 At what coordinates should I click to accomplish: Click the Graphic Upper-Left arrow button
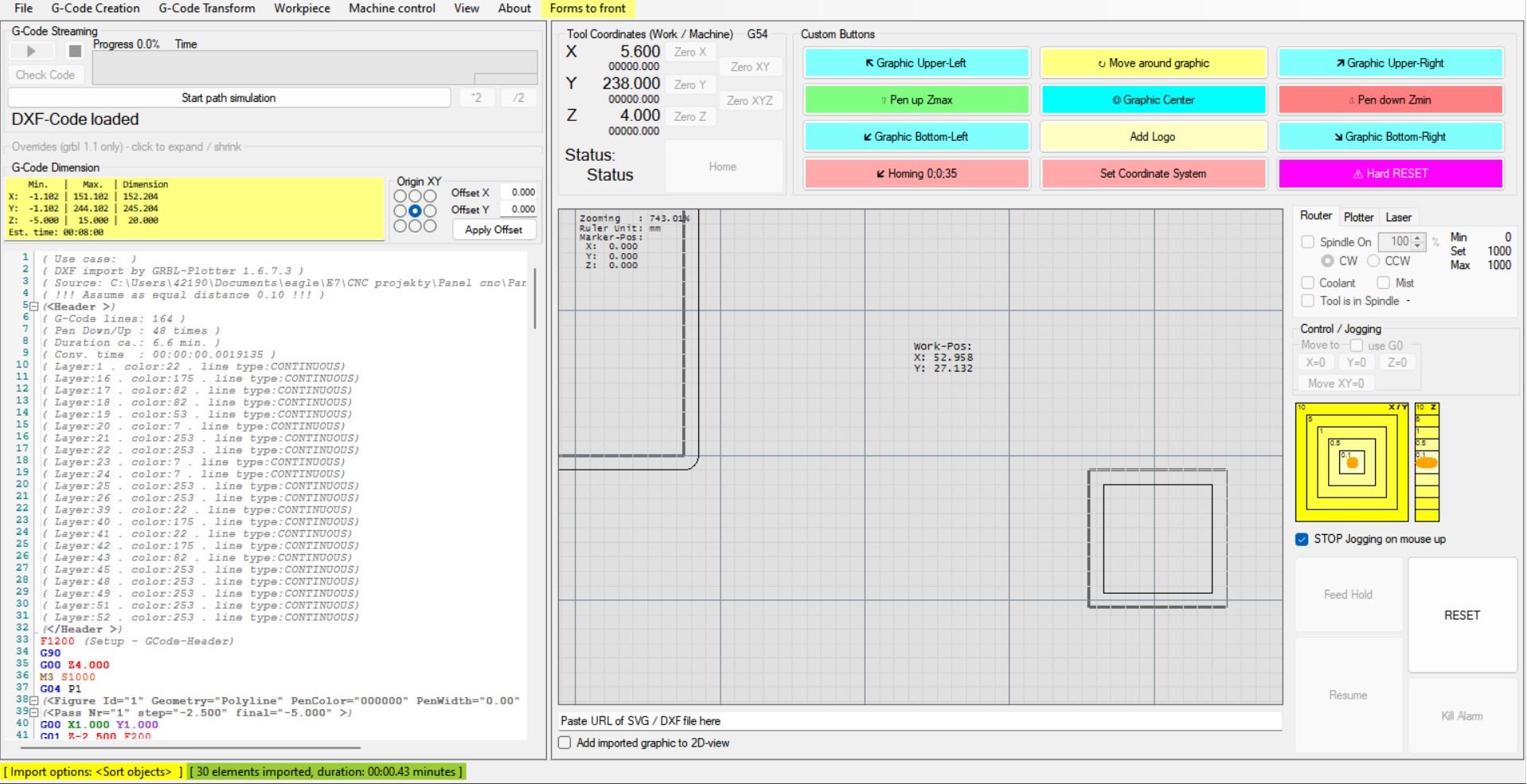click(x=916, y=63)
